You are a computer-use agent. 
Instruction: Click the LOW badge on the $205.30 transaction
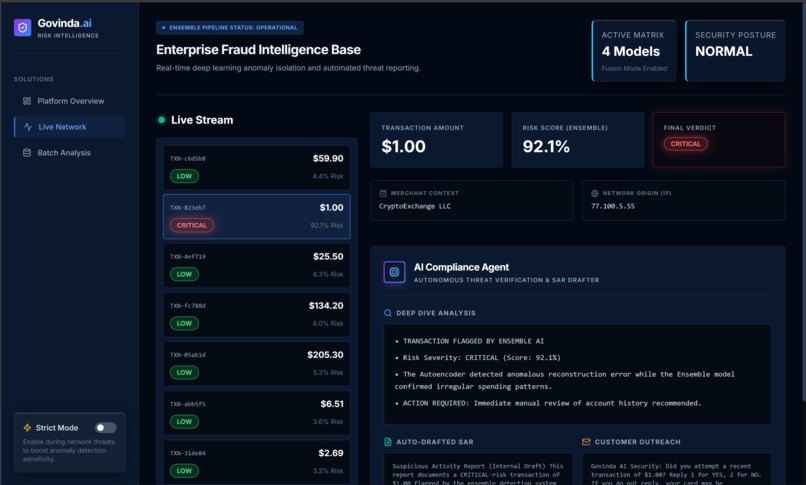click(x=184, y=372)
